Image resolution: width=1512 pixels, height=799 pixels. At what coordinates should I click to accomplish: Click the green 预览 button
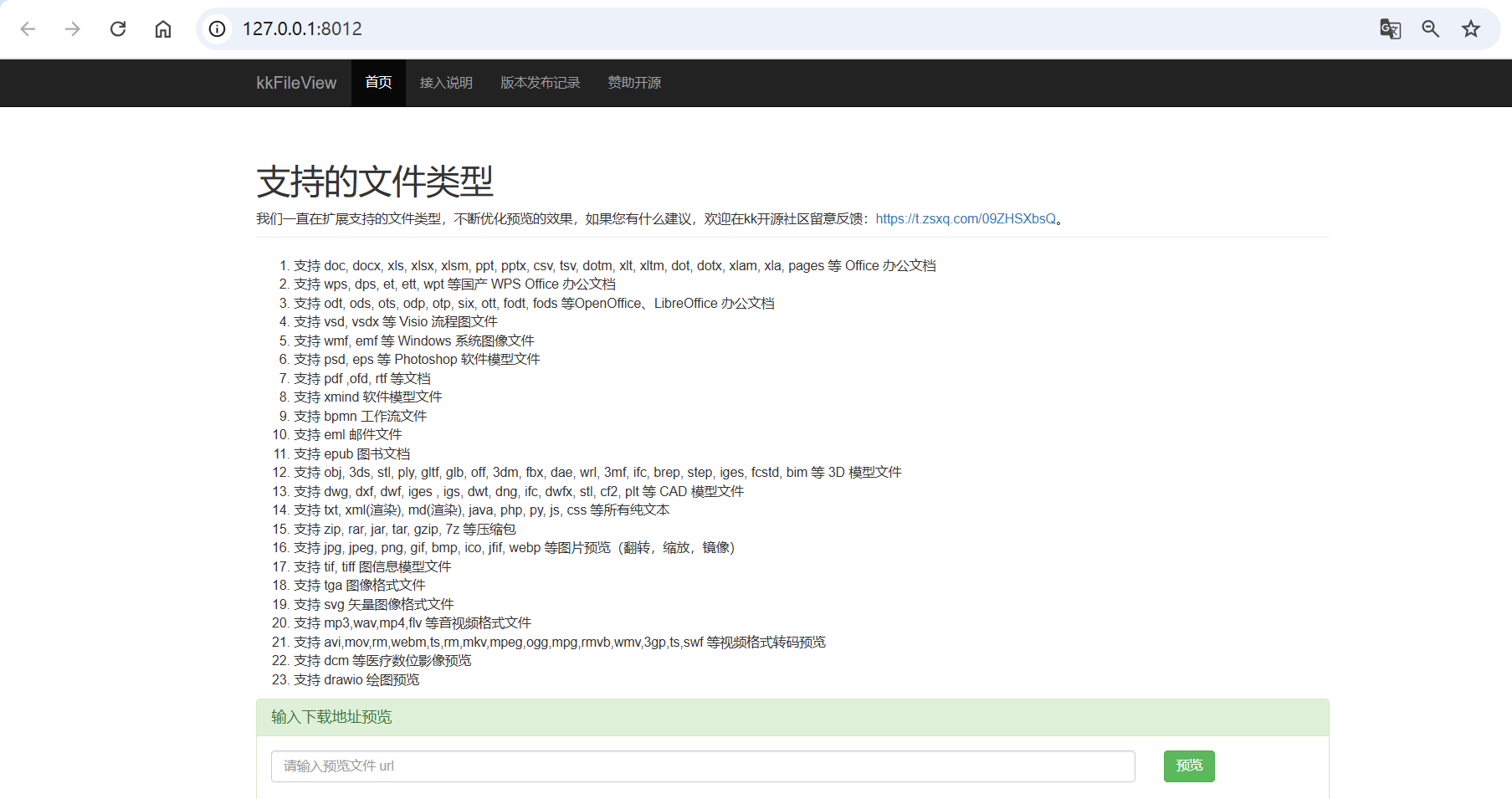1189,766
